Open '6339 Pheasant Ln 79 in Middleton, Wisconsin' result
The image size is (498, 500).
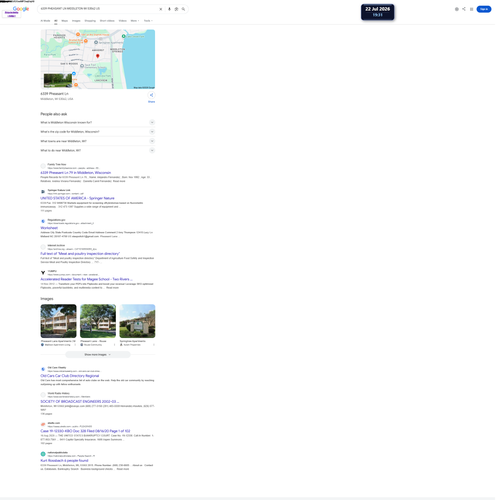point(76,173)
